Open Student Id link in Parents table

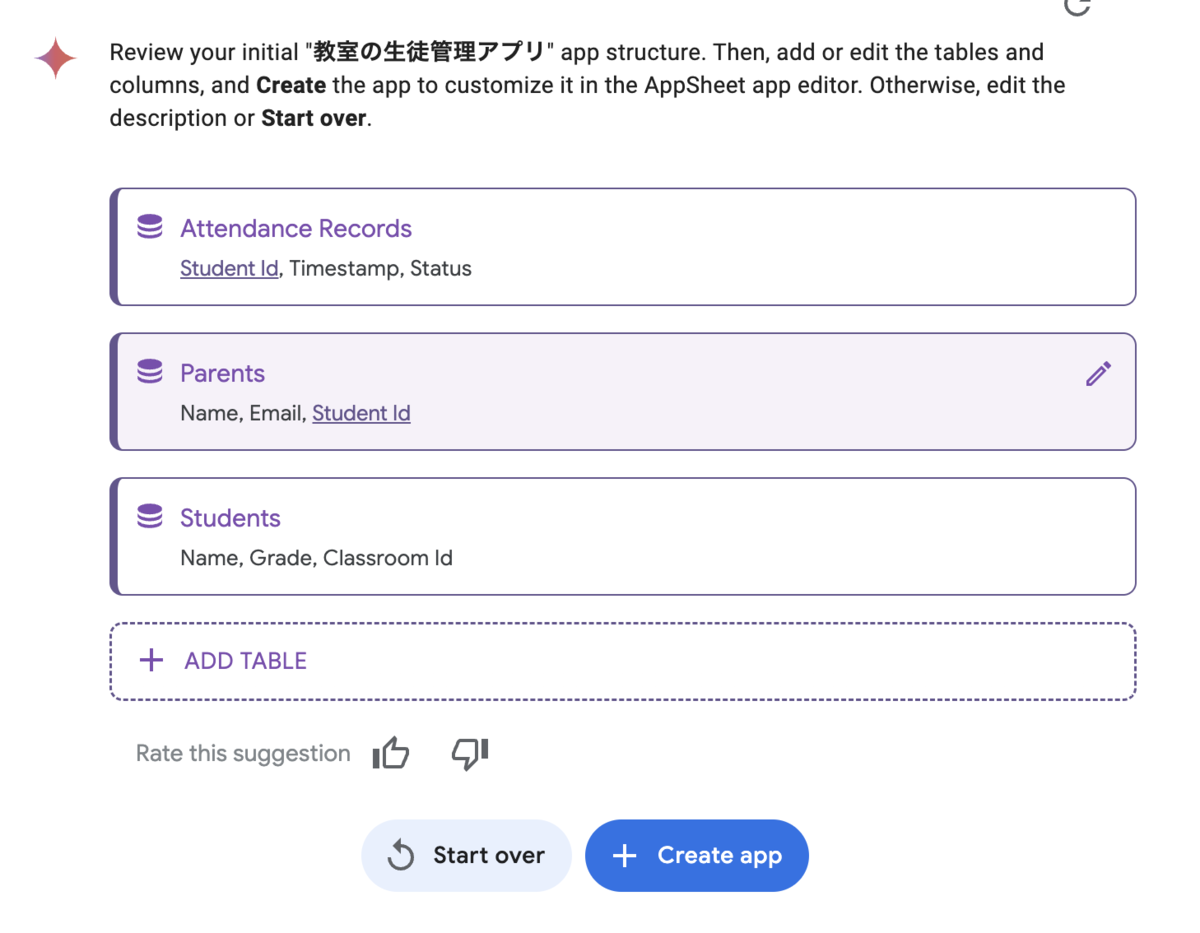tap(361, 414)
